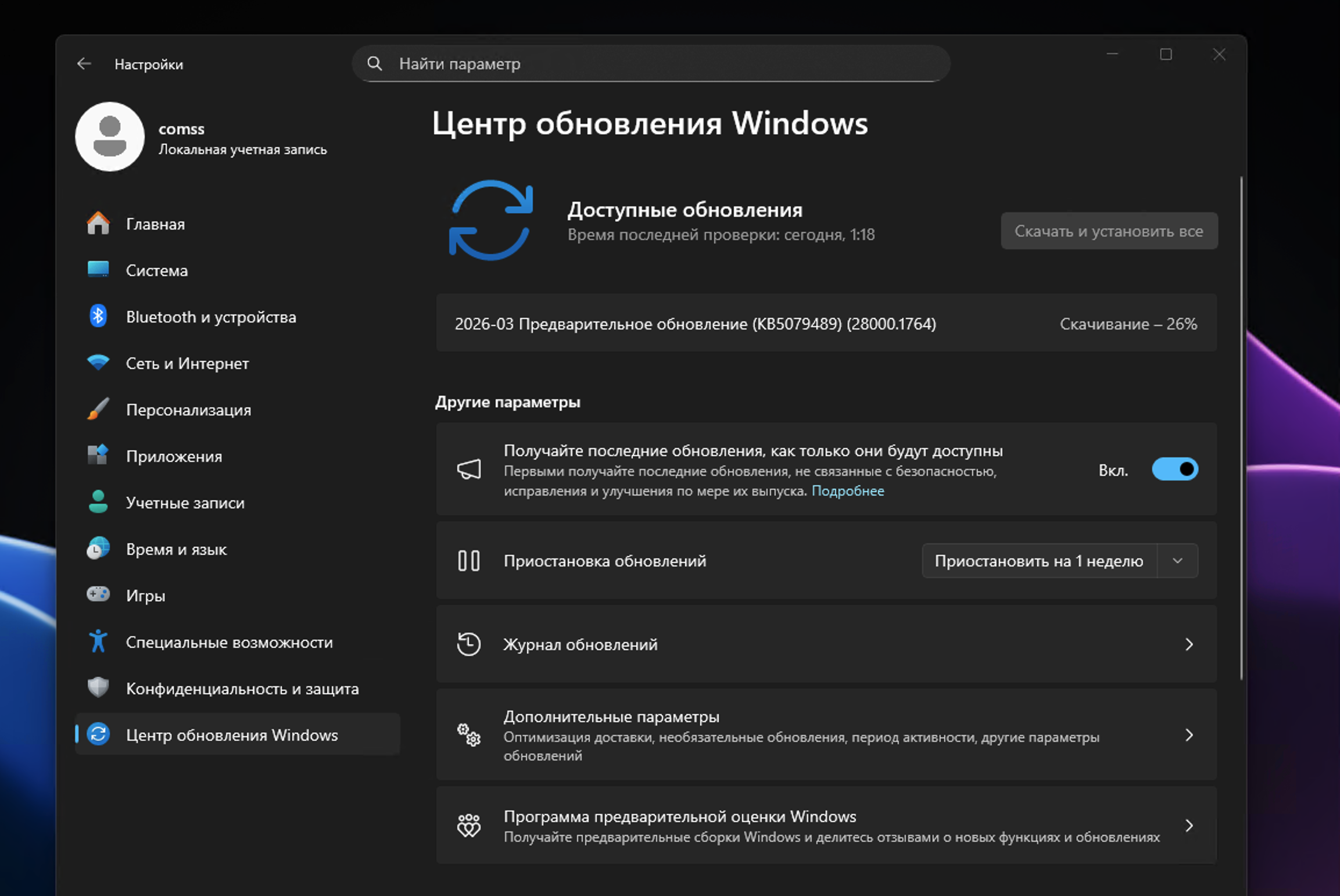Click the Bluetooth icon in sidebar

coord(98,317)
